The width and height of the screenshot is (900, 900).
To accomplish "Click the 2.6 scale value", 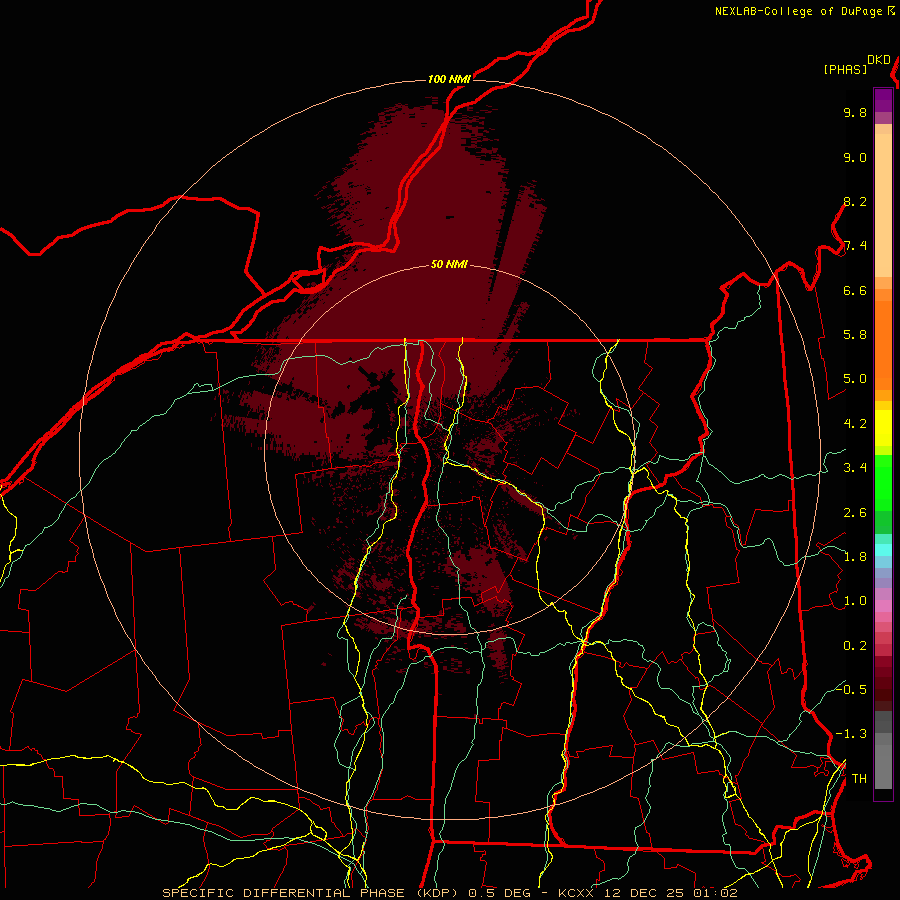I will (x=855, y=513).
